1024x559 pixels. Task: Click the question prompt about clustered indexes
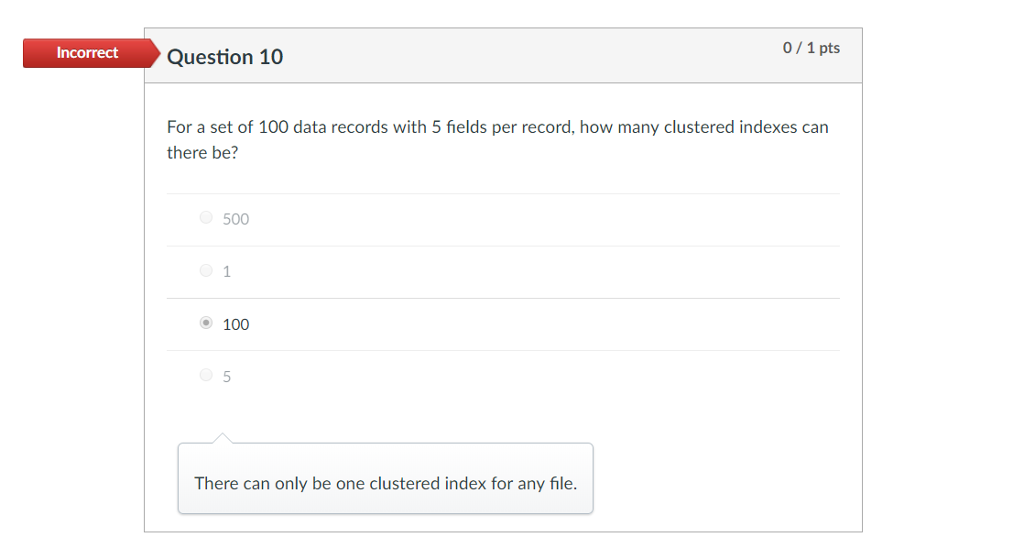498,139
